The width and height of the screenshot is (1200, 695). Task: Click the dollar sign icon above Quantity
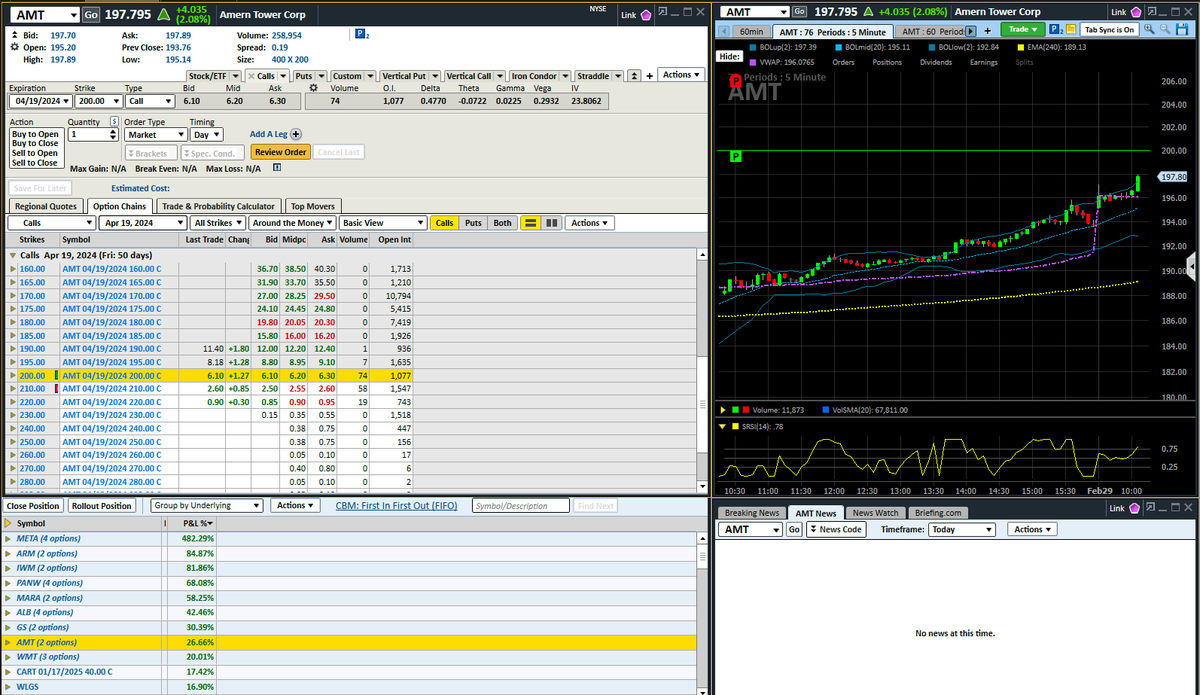tap(114, 121)
